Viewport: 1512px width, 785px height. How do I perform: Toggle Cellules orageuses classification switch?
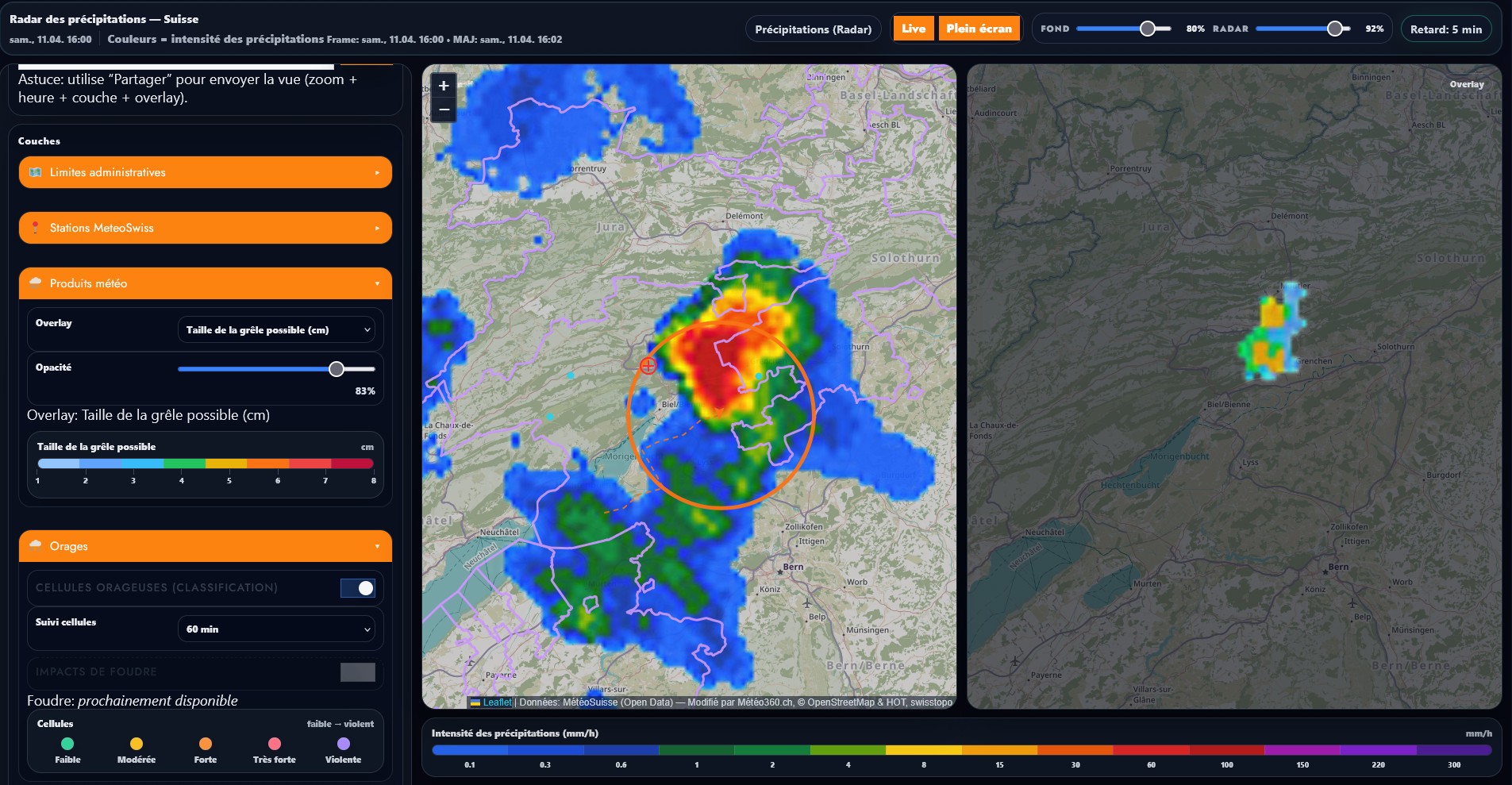click(358, 588)
